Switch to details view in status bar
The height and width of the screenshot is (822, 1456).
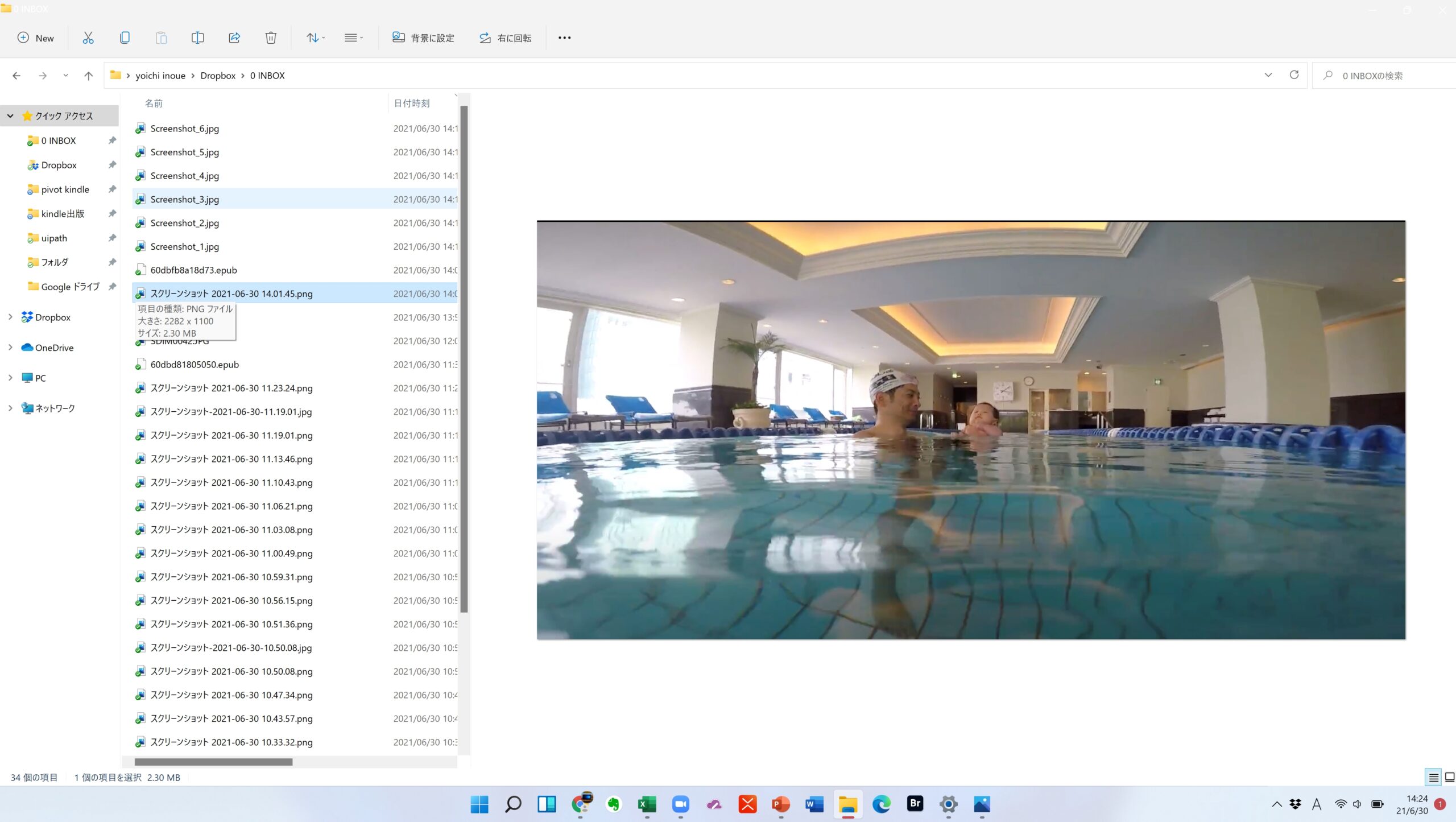tap(1433, 777)
